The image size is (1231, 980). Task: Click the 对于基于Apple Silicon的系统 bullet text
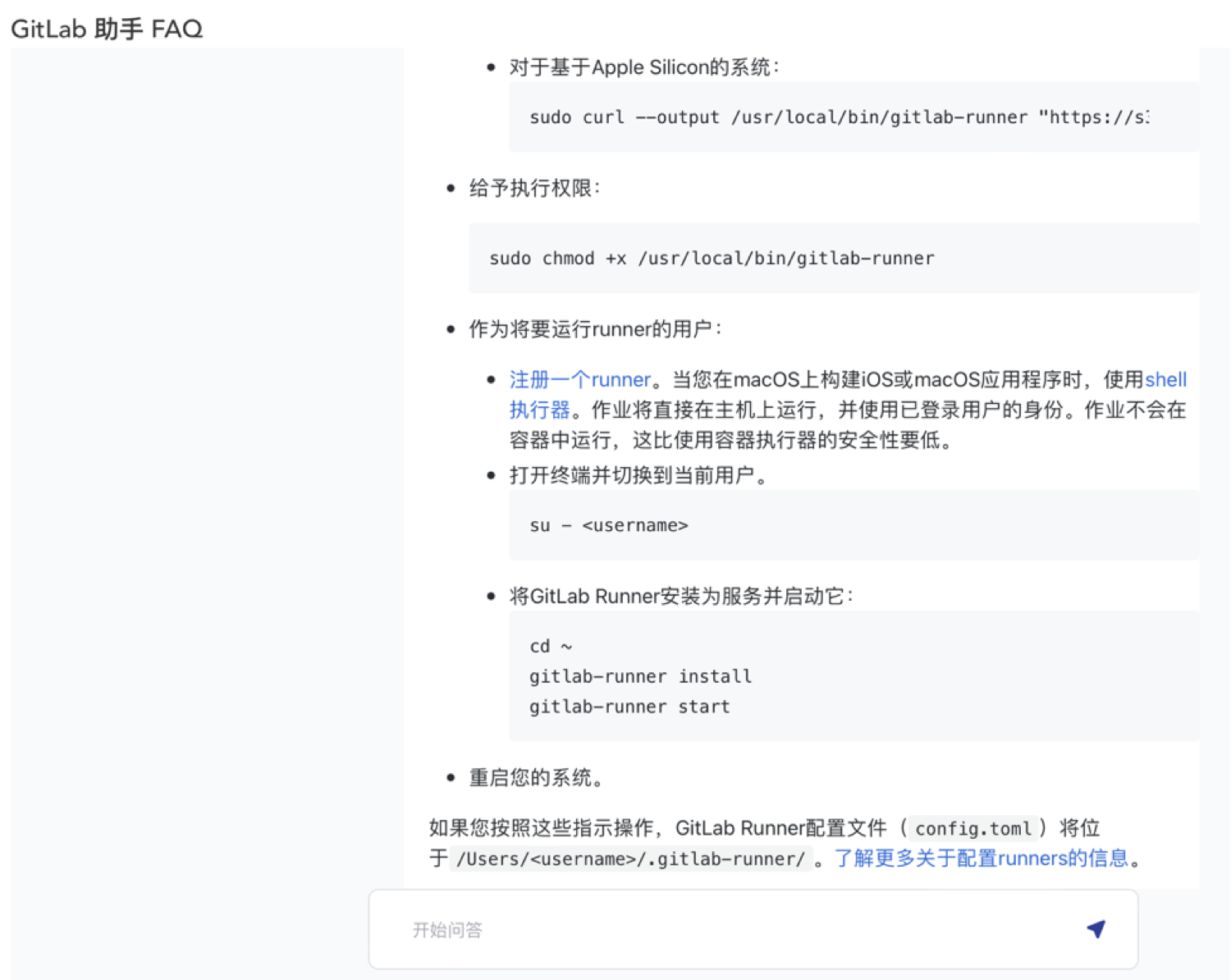click(x=643, y=66)
